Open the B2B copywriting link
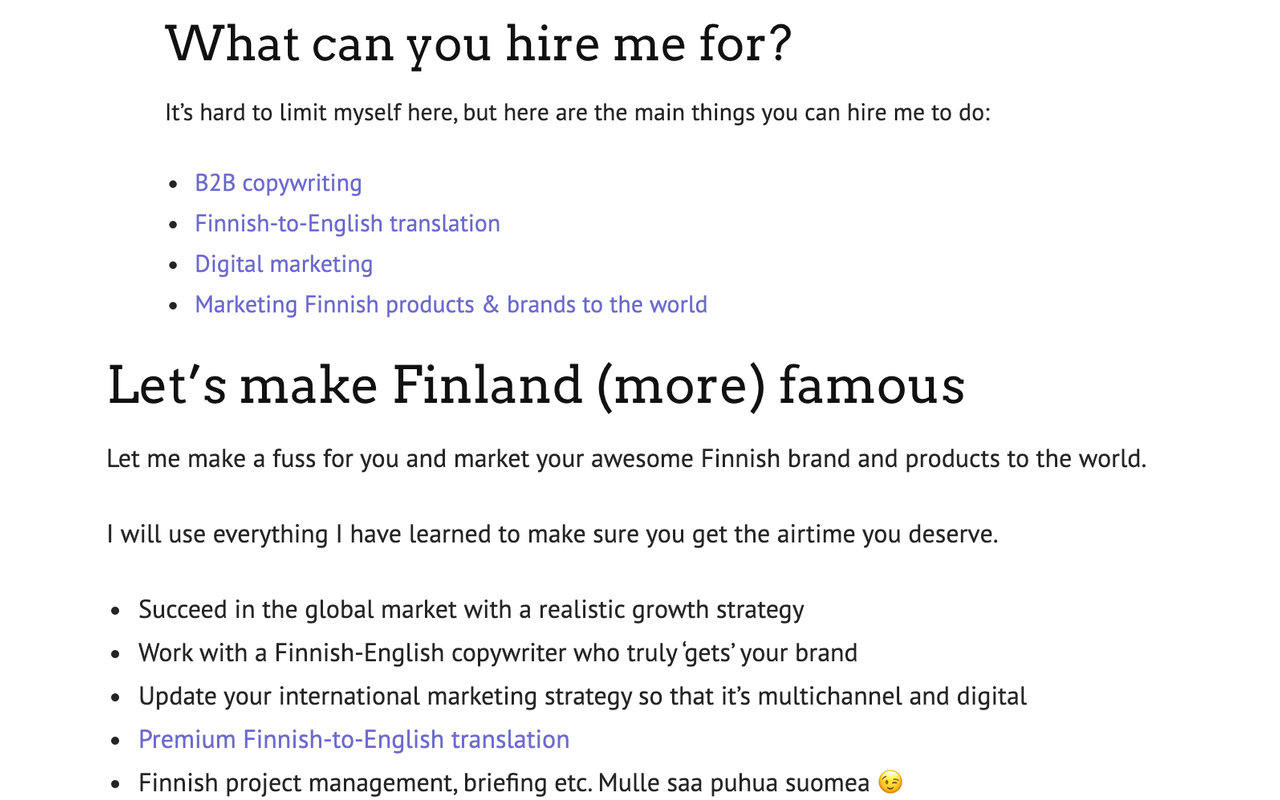The image size is (1280, 800). [278, 183]
